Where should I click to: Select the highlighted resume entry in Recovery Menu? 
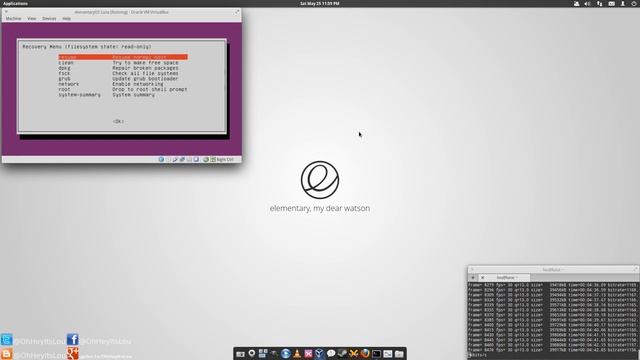coord(123,57)
